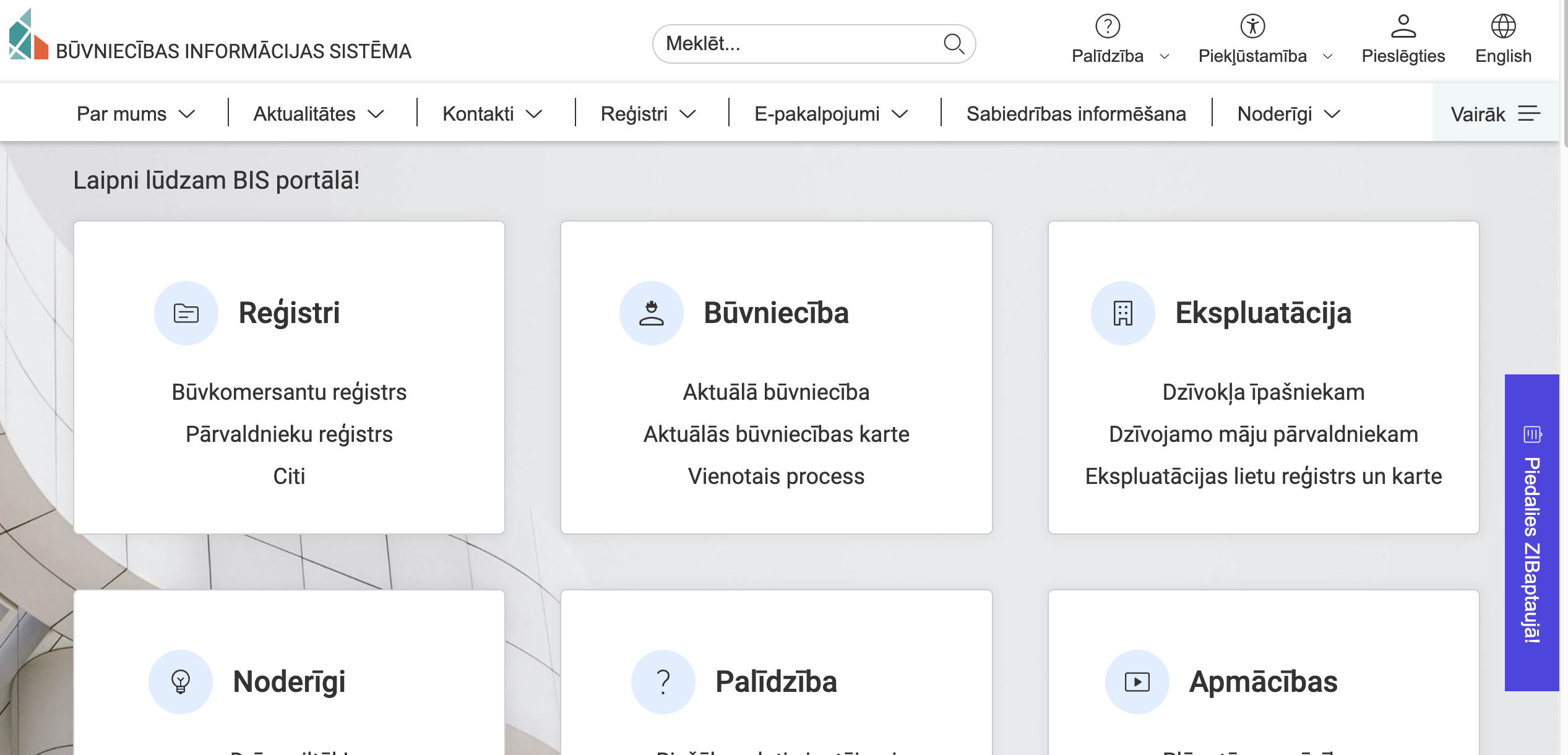Open the Piekļūstamība header dropdown arrow
The width and height of the screenshot is (1568, 755).
pyautogui.click(x=1327, y=56)
